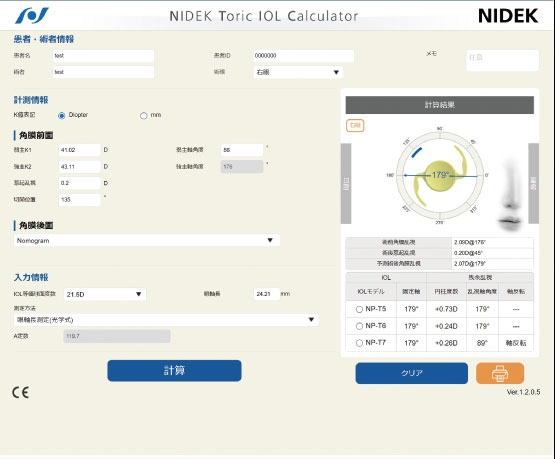This screenshot has width=555, height=459.
Task: Click the 軸反転 axis flip cell for NP-T7
Action: click(x=516, y=343)
